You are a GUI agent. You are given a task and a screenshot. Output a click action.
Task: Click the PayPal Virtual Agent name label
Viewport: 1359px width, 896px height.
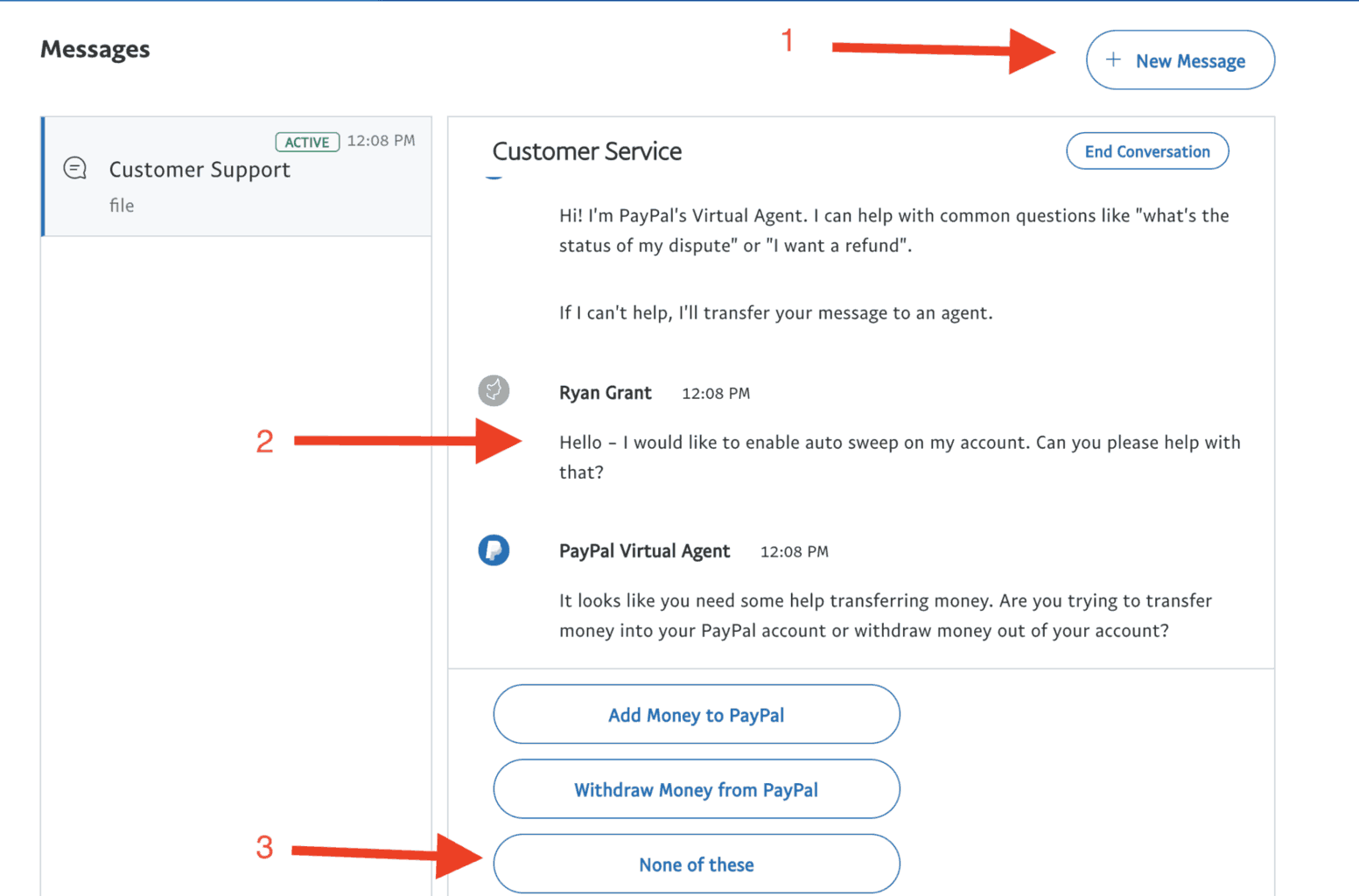pos(644,551)
